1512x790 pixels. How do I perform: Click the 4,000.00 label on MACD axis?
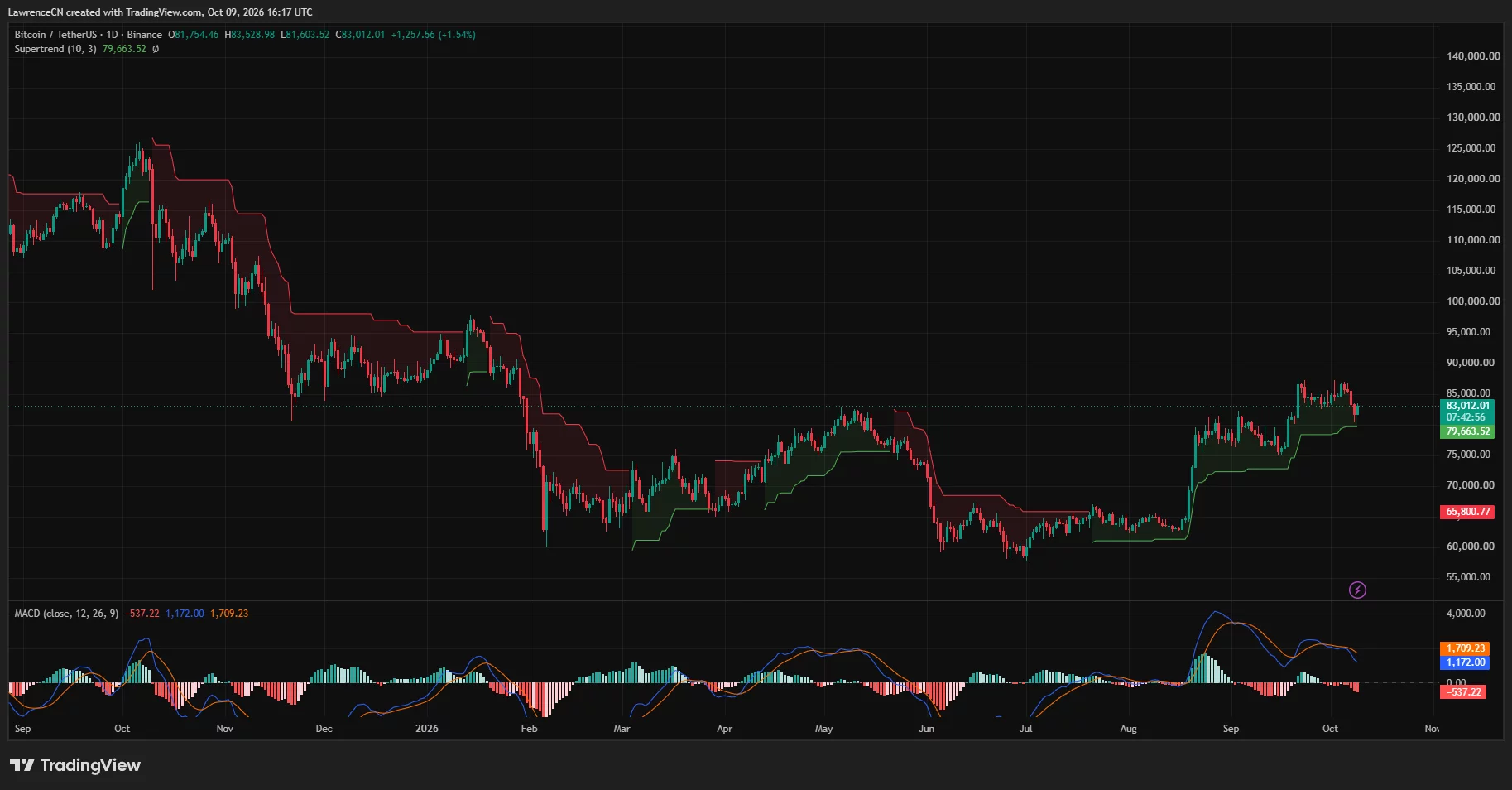click(x=1466, y=614)
